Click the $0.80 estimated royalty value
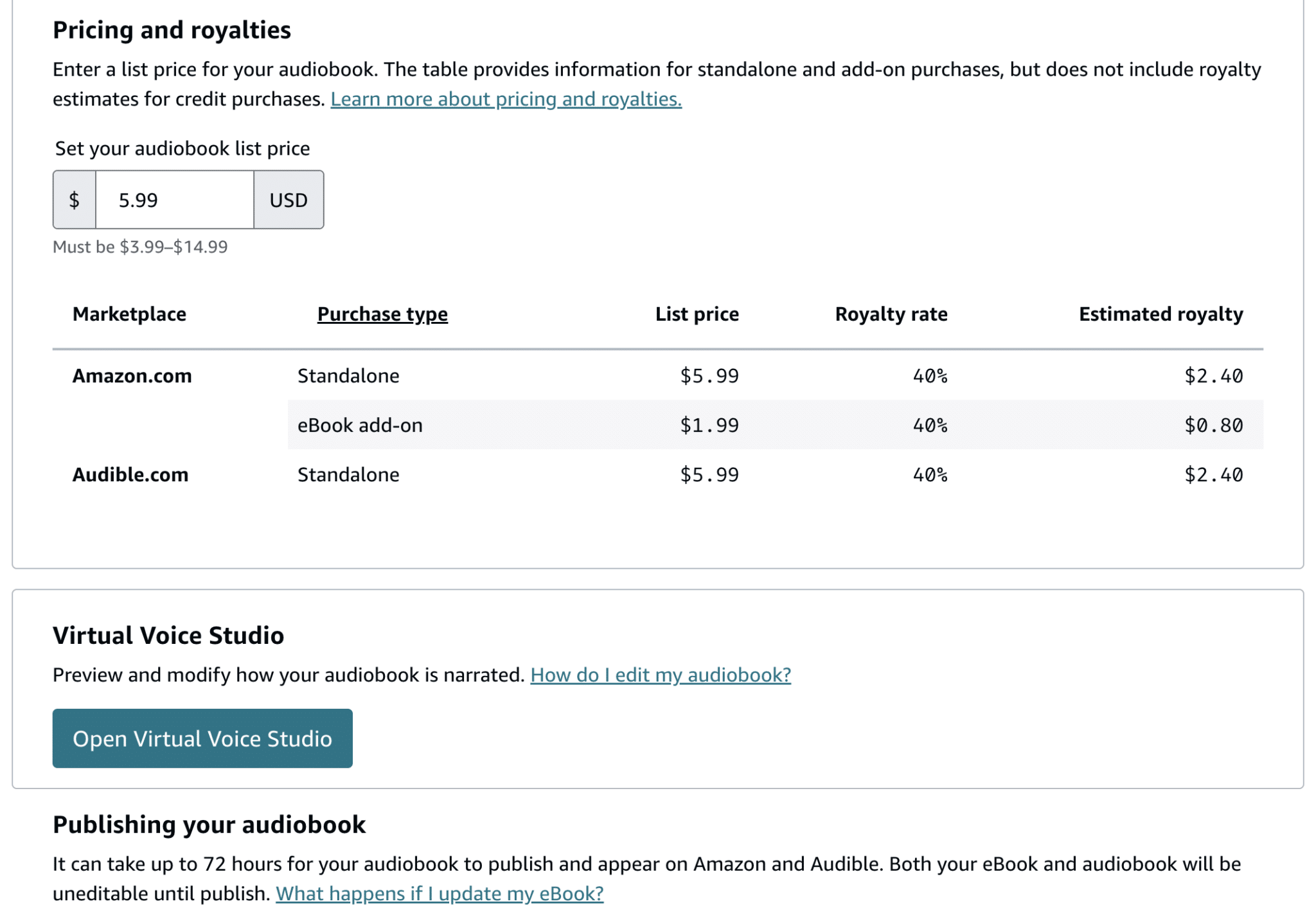Viewport: 1316px width, 917px height. click(1214, 425)
